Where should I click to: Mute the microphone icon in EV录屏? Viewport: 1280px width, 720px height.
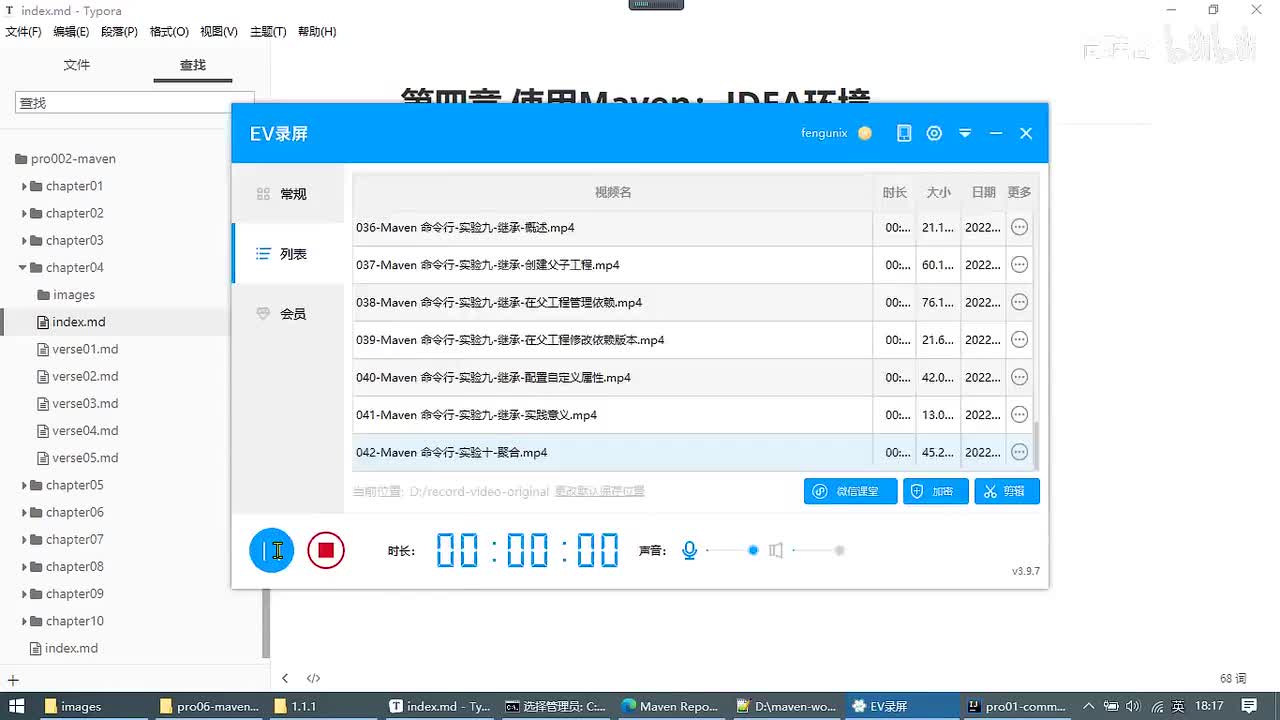pyautogui.click(x=689, y=550)
